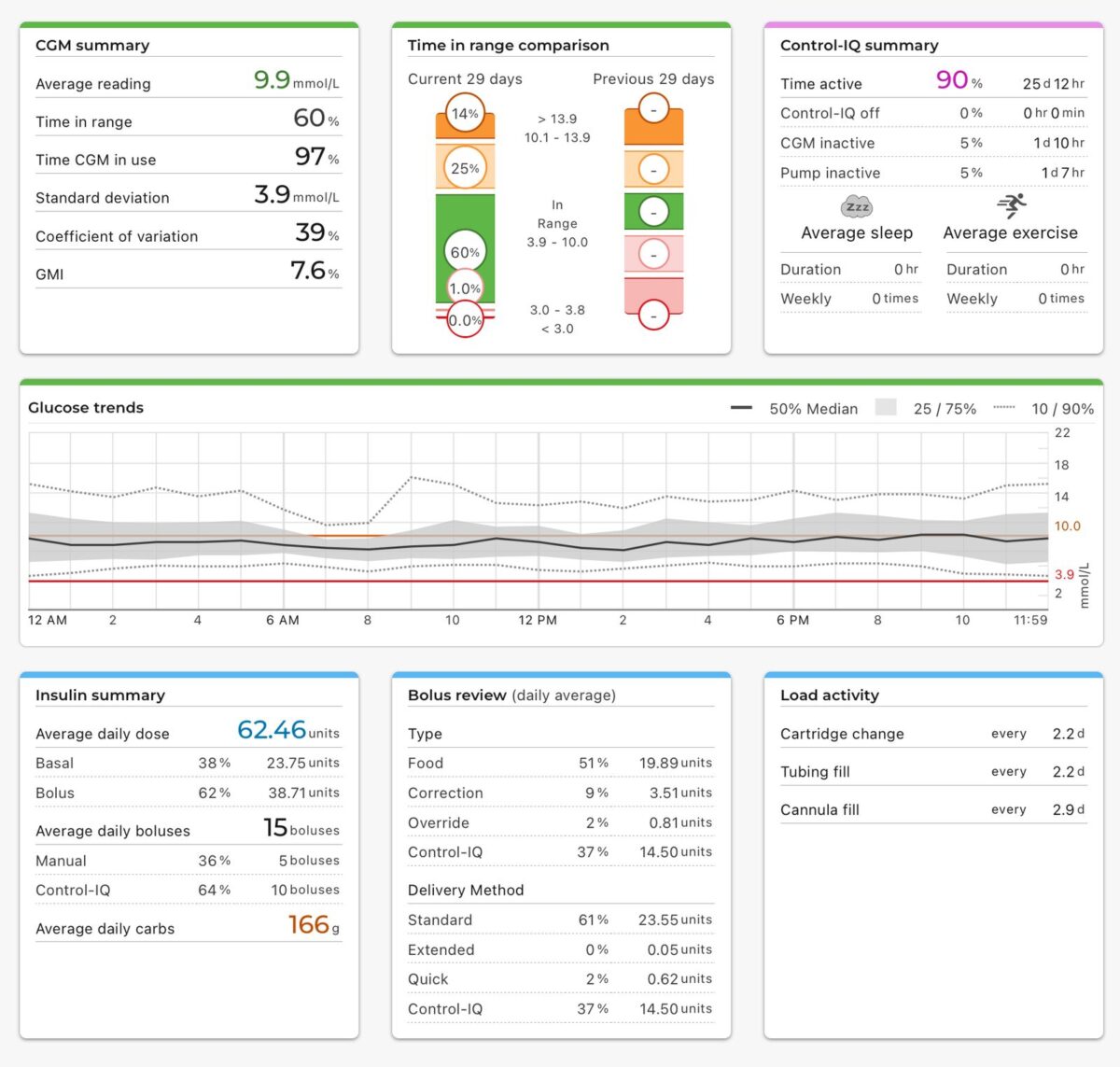Click the "Control-IQ summary" heading

coord(860,45)
